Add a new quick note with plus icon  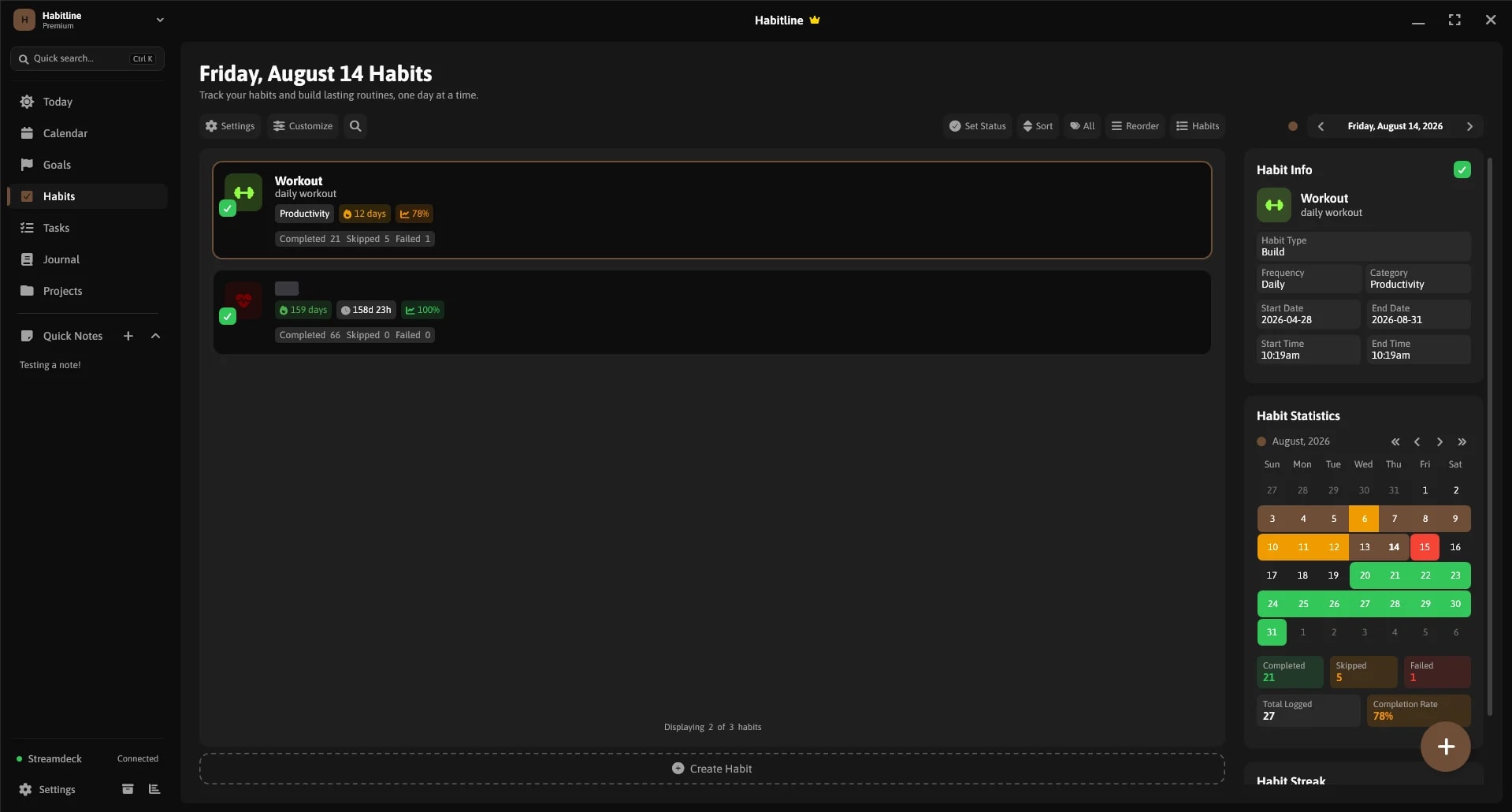click(x=128, y=336)
